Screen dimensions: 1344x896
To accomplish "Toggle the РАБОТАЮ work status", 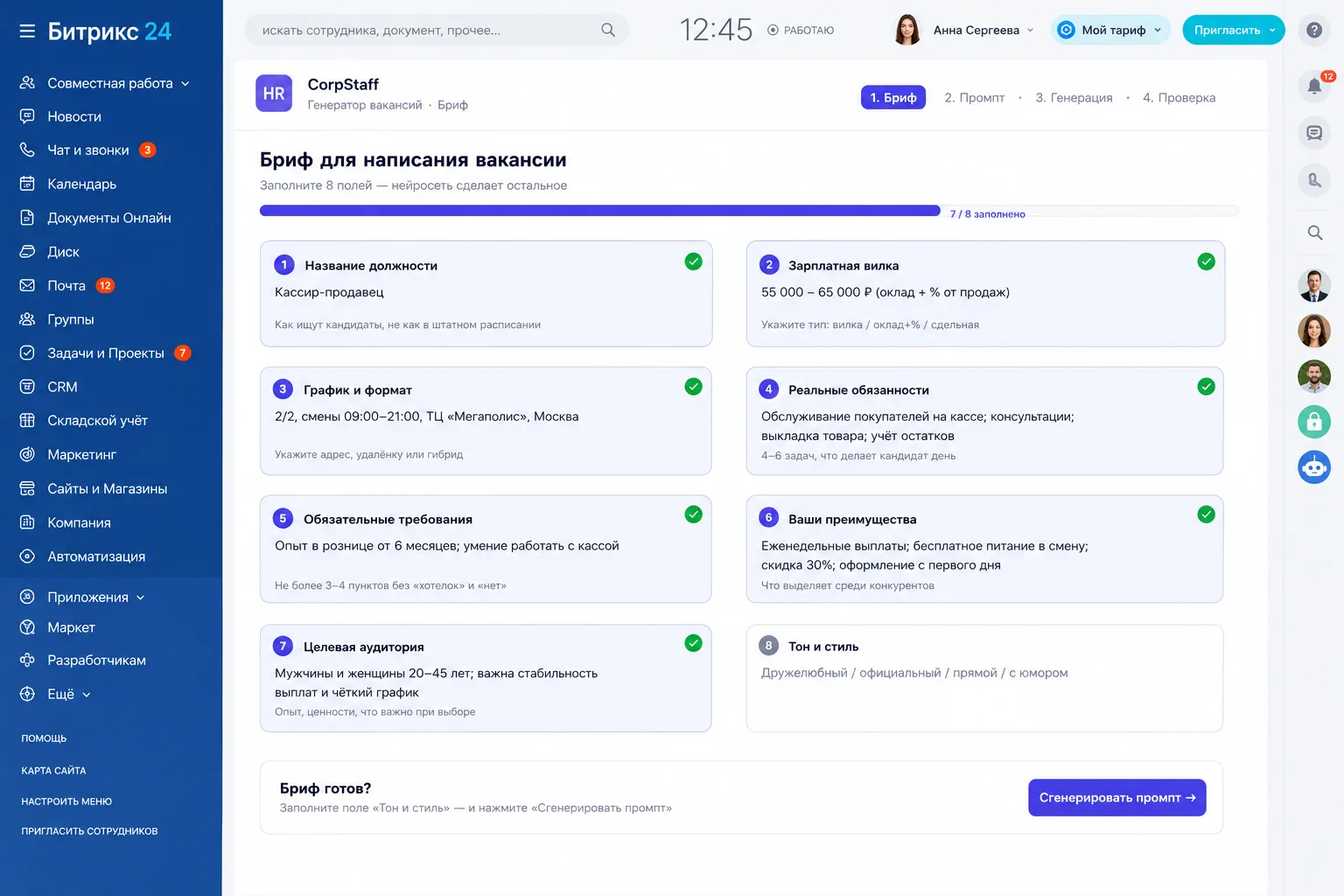I will 801,30.
